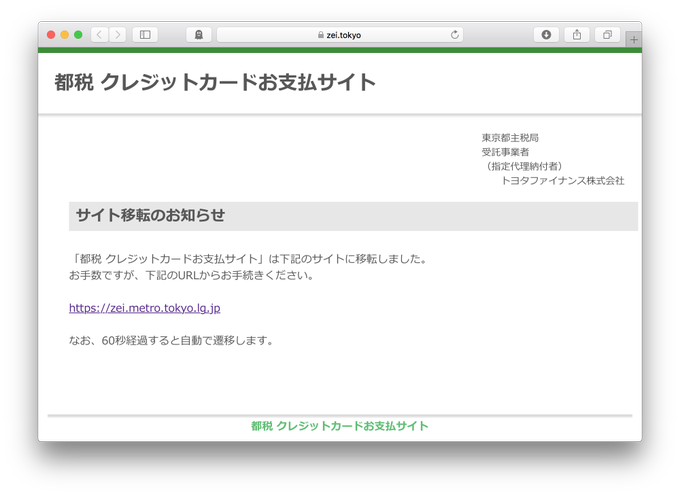
Task: Zoom the Safari window with green button
Action: [x=78, y=35]
